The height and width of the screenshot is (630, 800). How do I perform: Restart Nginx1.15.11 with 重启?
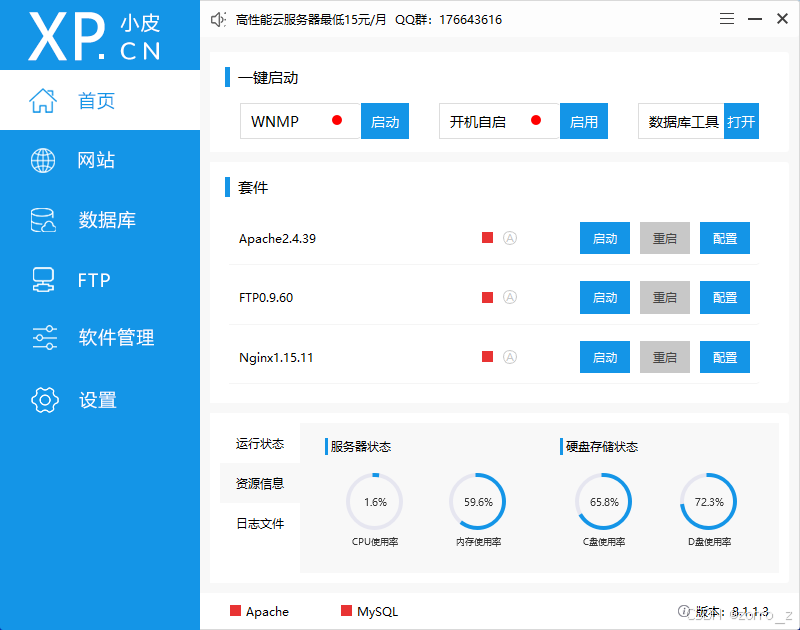665,357
